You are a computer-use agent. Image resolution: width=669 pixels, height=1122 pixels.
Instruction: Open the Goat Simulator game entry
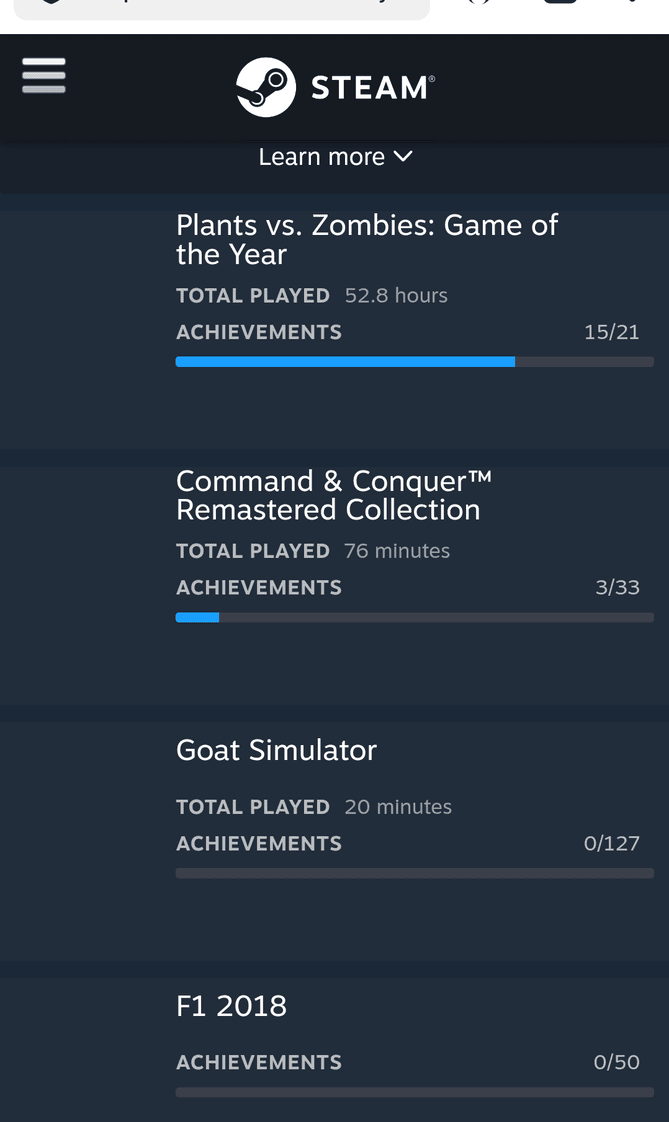[x=276, y=750]
